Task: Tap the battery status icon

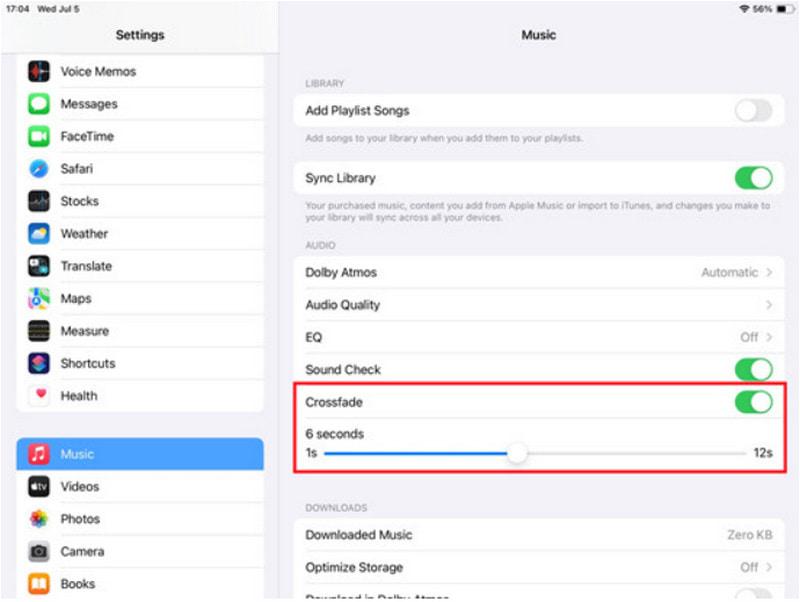Action: [x=785, y=9]
